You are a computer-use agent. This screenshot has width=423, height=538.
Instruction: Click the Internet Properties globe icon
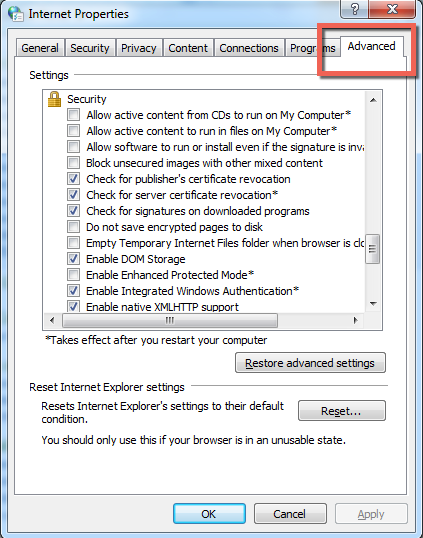coord(16,14)
